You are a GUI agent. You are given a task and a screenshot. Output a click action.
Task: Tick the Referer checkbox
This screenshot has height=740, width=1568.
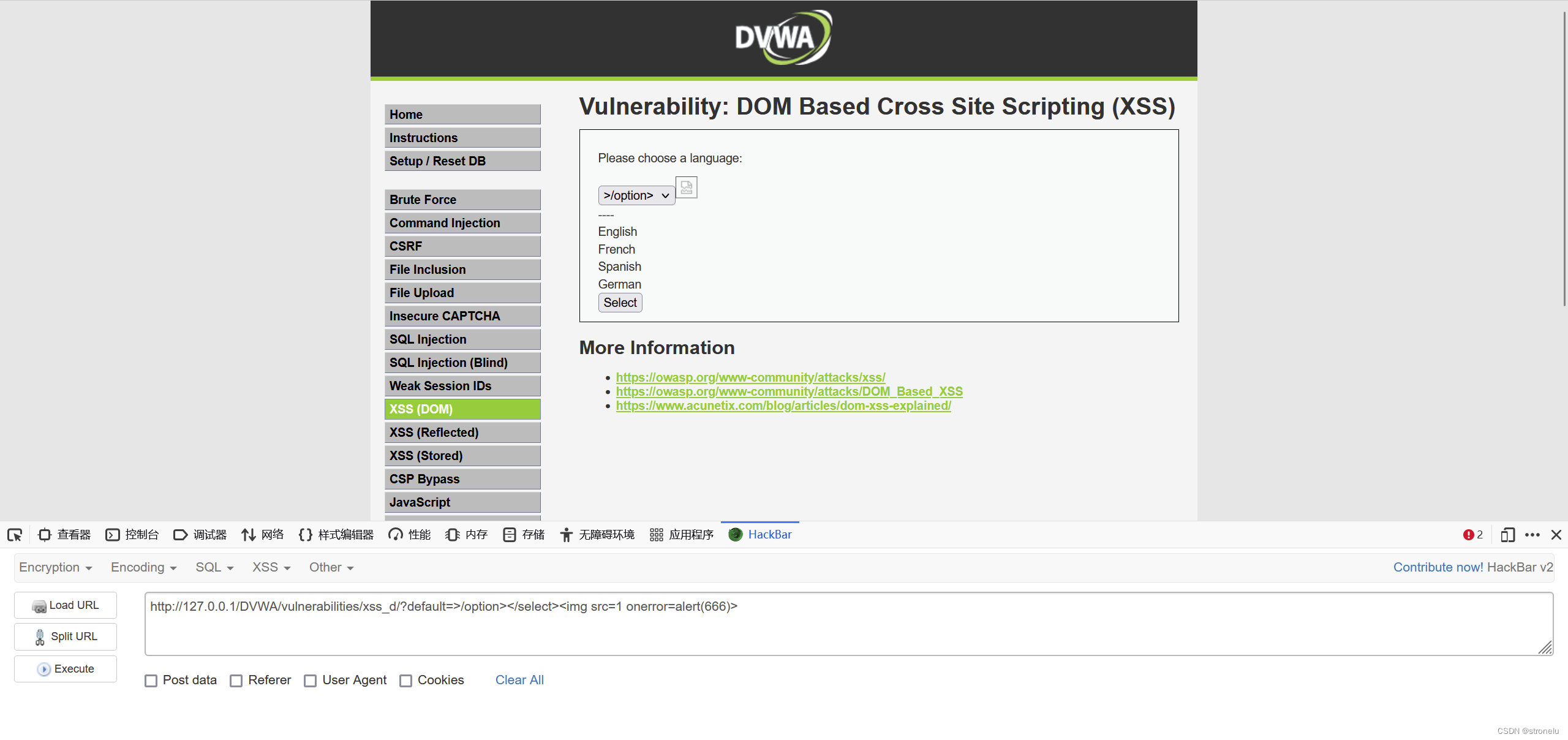click(236, 681)
